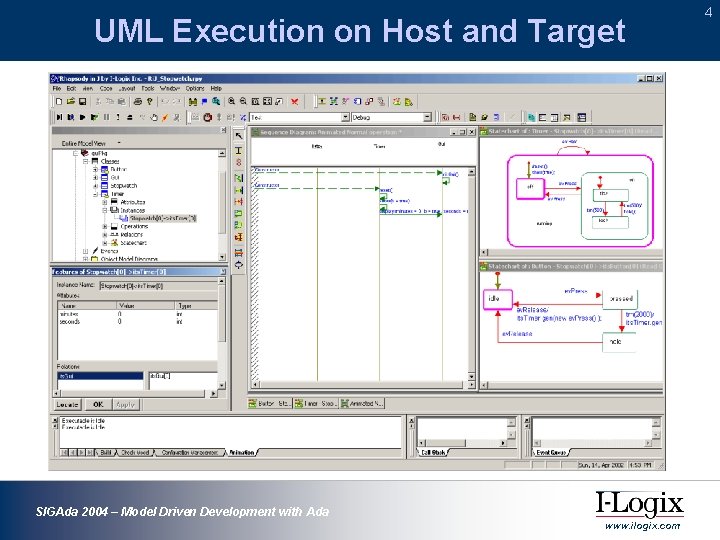Collapse the Timer class tree node
Viewport: 720px width, 540px height.
click(96, 194)
